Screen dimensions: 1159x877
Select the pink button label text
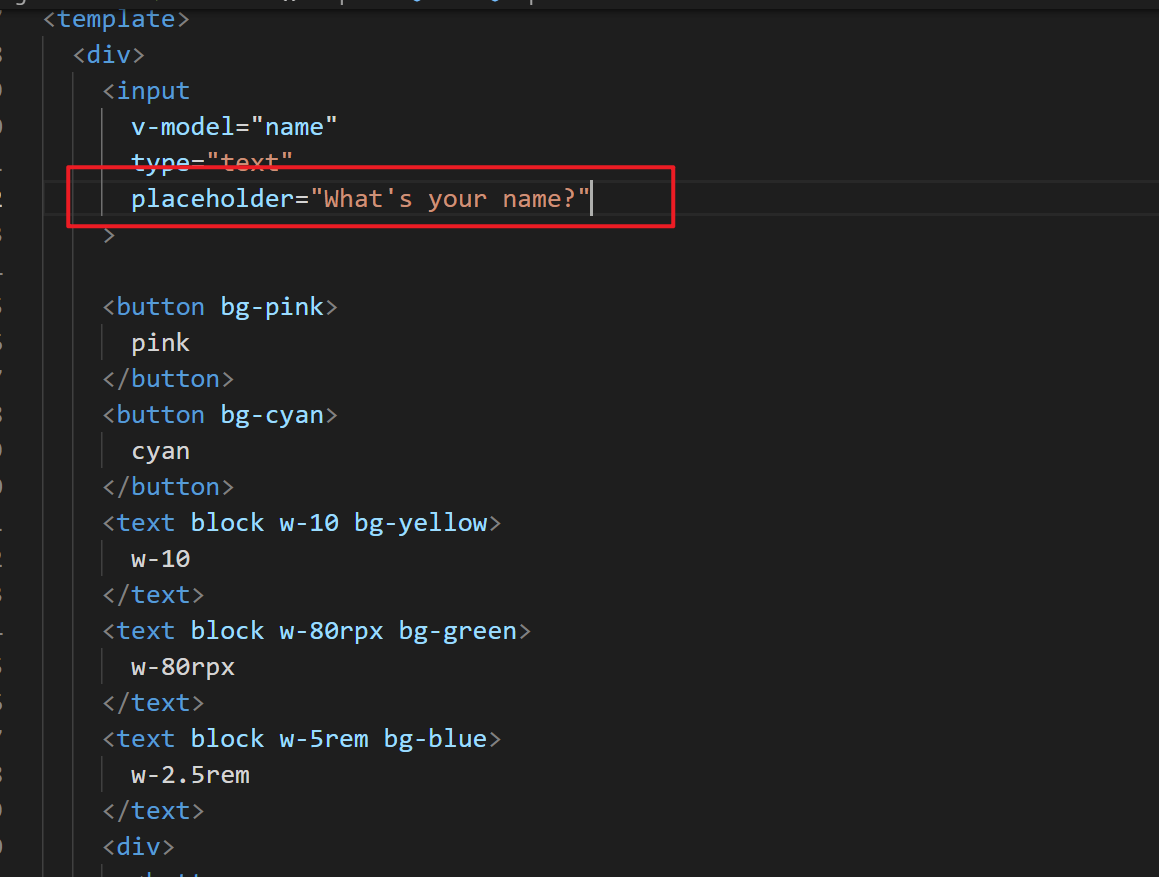(160, 342)
